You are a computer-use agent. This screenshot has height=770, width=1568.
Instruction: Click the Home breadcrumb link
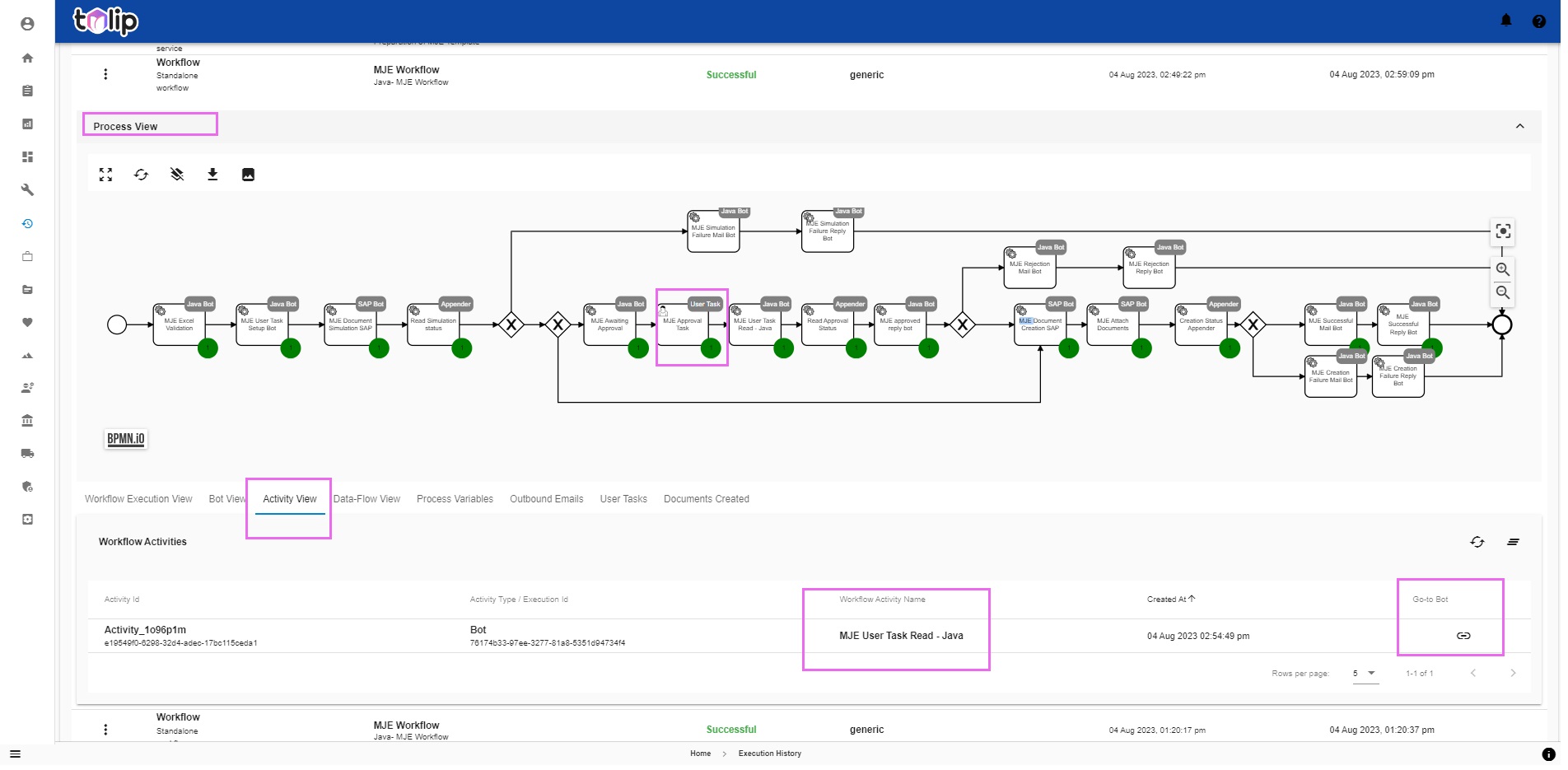pos(700,754)
